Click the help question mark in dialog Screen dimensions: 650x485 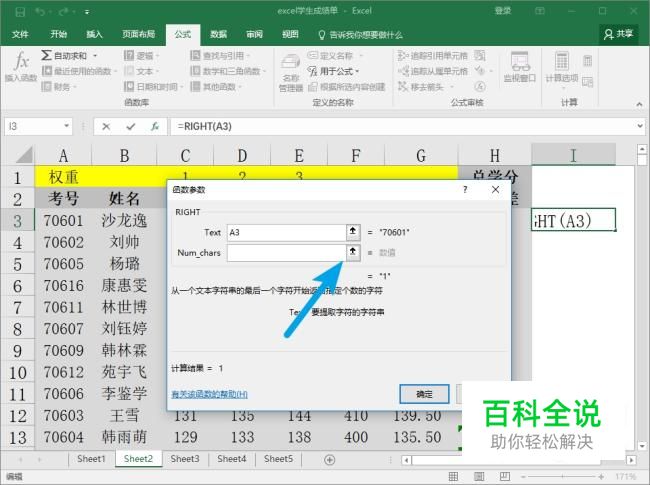pyautogui.click(x=465, y=190)
